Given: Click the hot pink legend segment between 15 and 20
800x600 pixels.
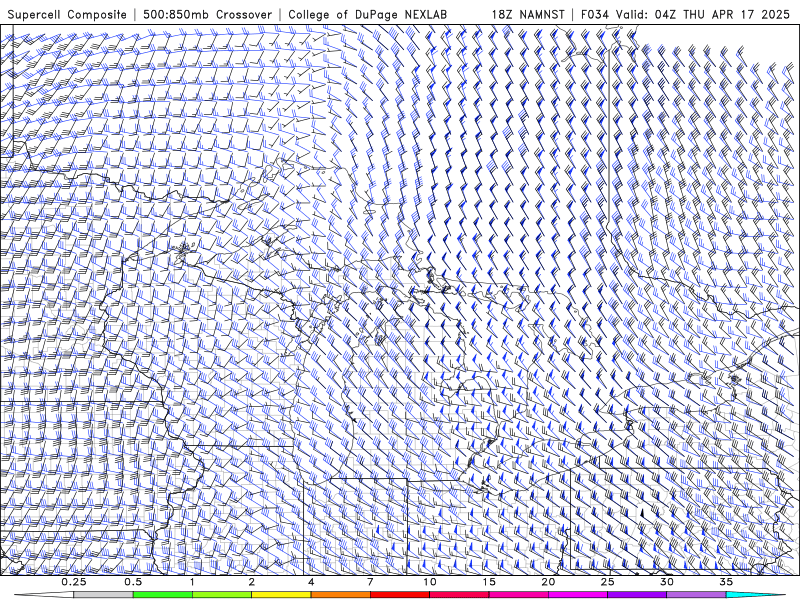Looking at the screenshot, I should (x=518, y=595).
